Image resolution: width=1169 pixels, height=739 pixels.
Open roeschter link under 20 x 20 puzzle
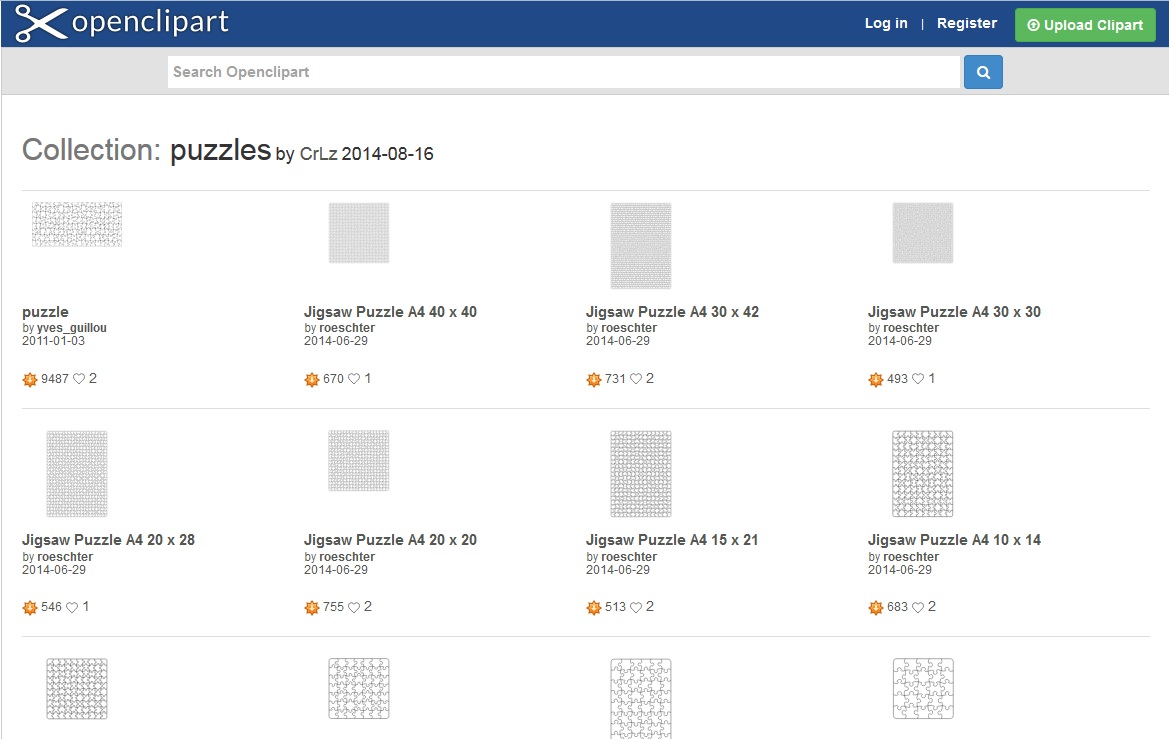pos(347,557)
